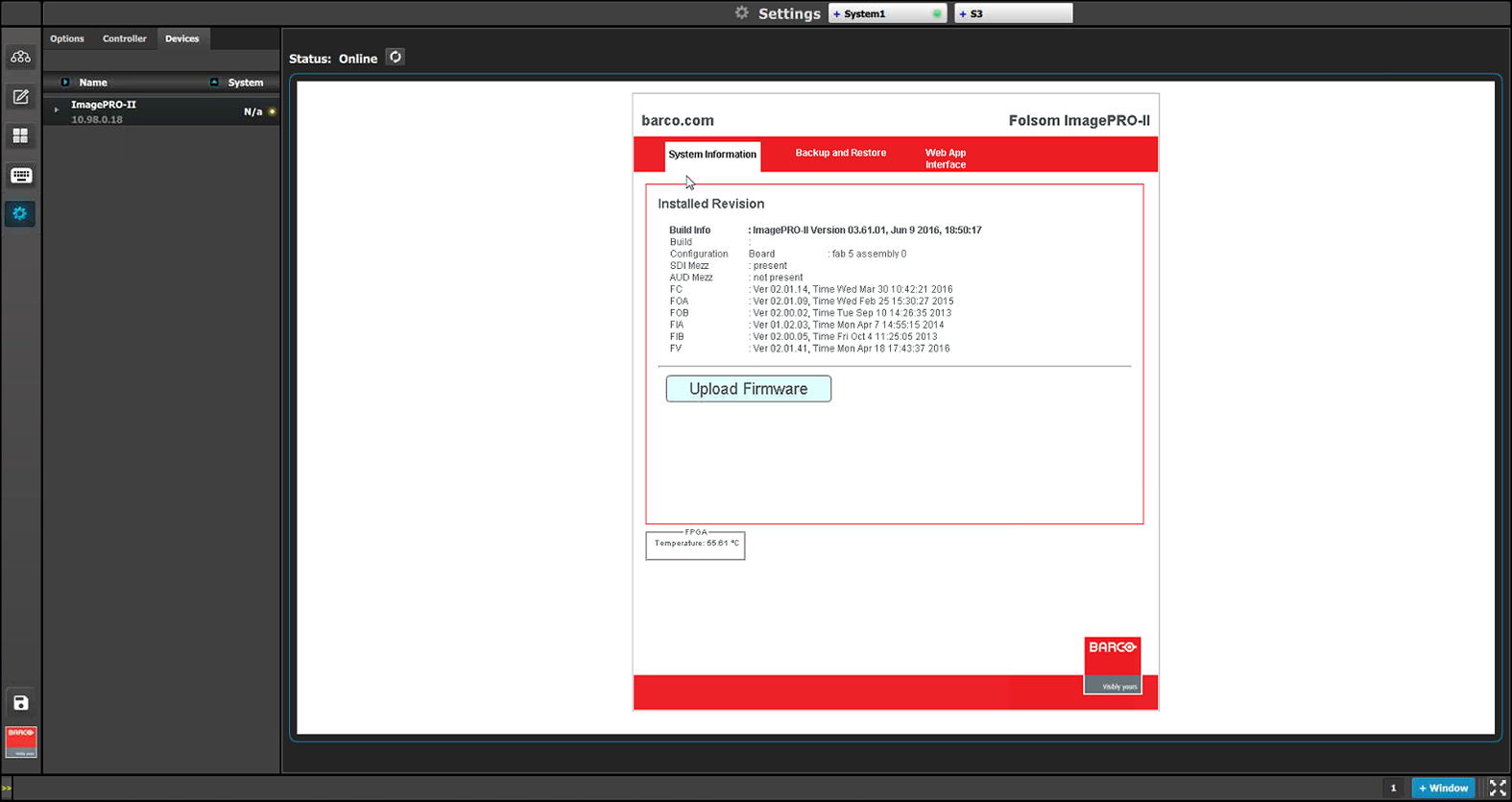Image resolution: width=1512 pixels, height=802 pixels.
Task: Click the Settings gear icon in title bar
Action: (741, 13)
